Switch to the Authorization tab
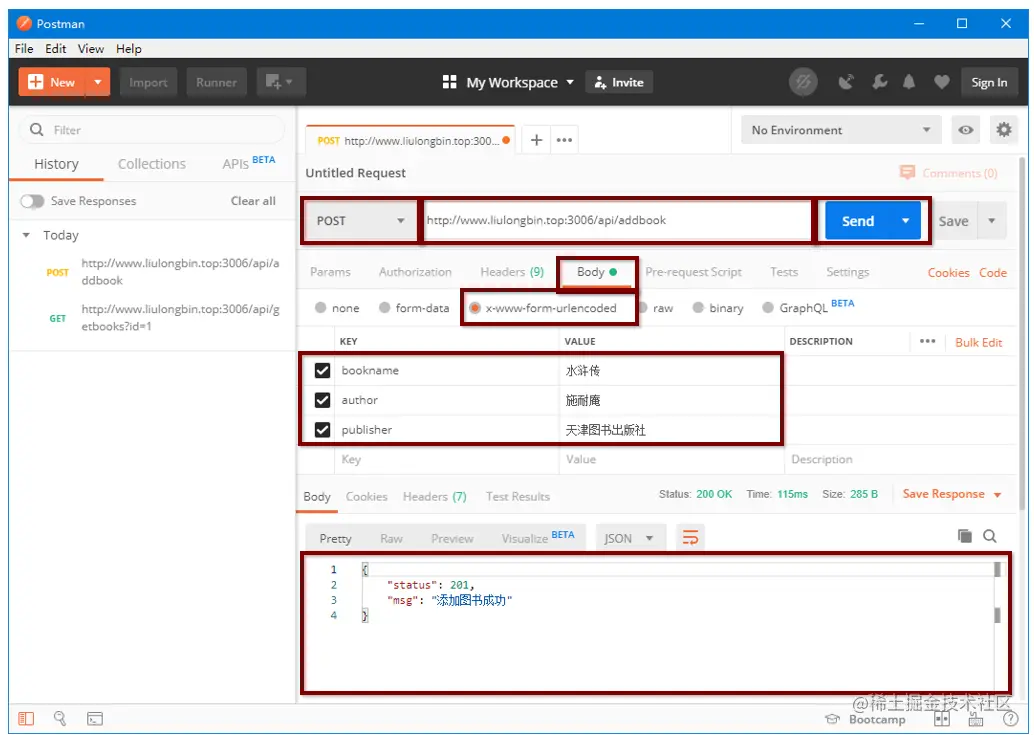Image resolution: width=1034 pixels, height=735 pixels. tap(415, 272)
